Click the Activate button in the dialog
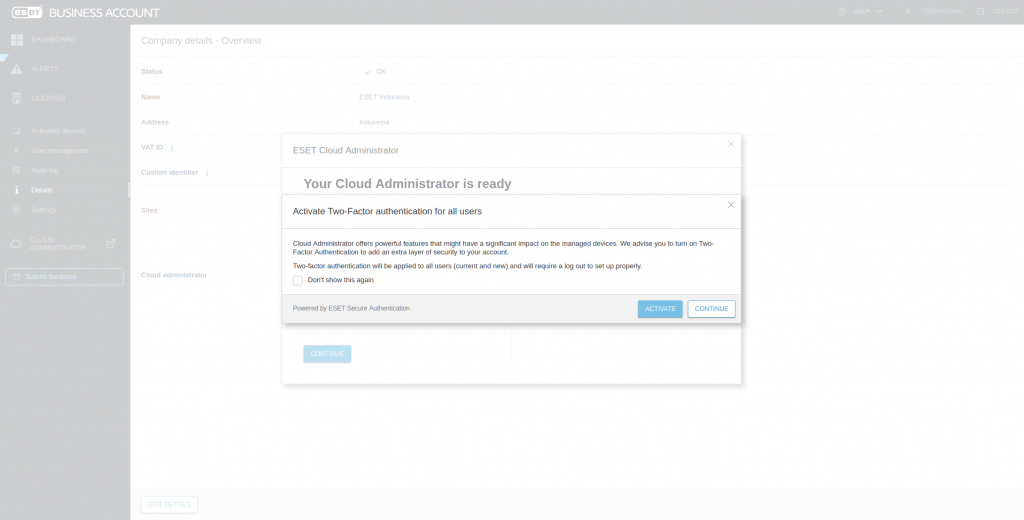Viewport: 1024px width, 520px height. (660, 309)
